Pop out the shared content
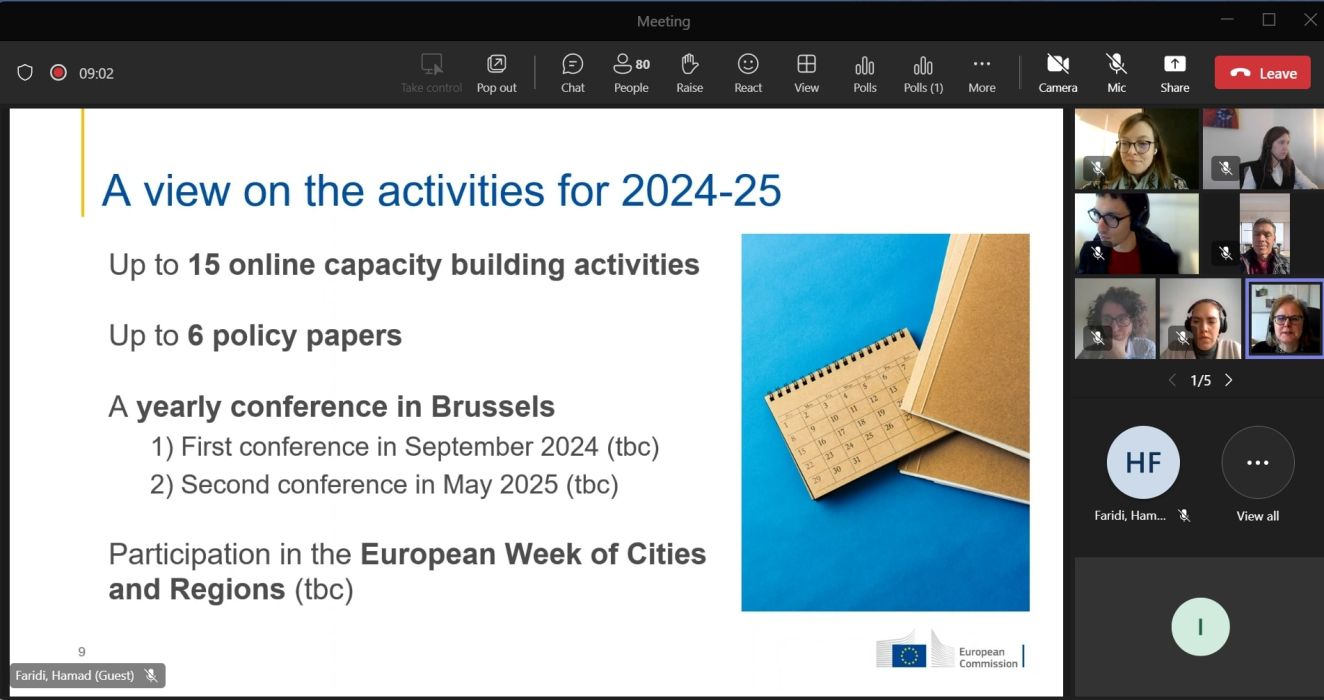 point(496,73)
